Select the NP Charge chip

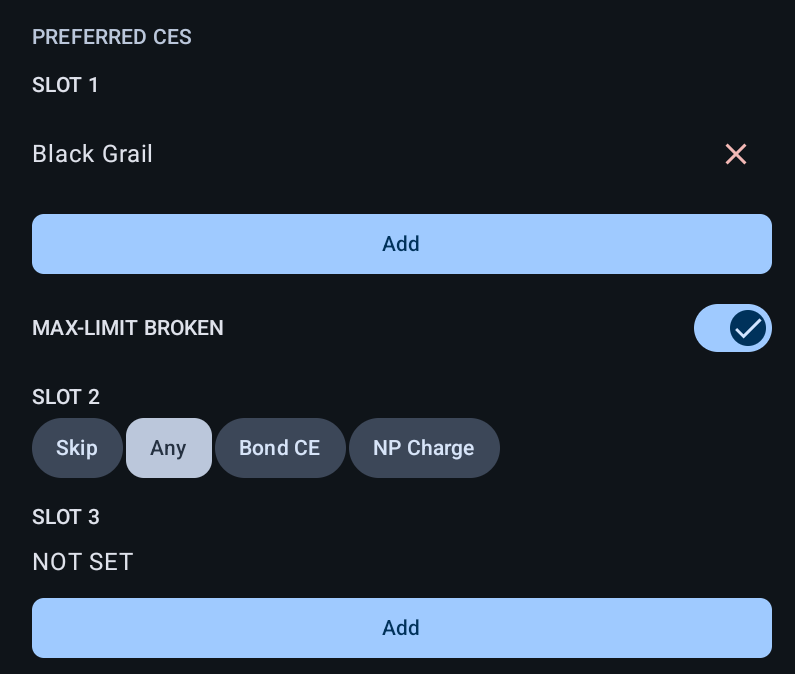[423, 448]
